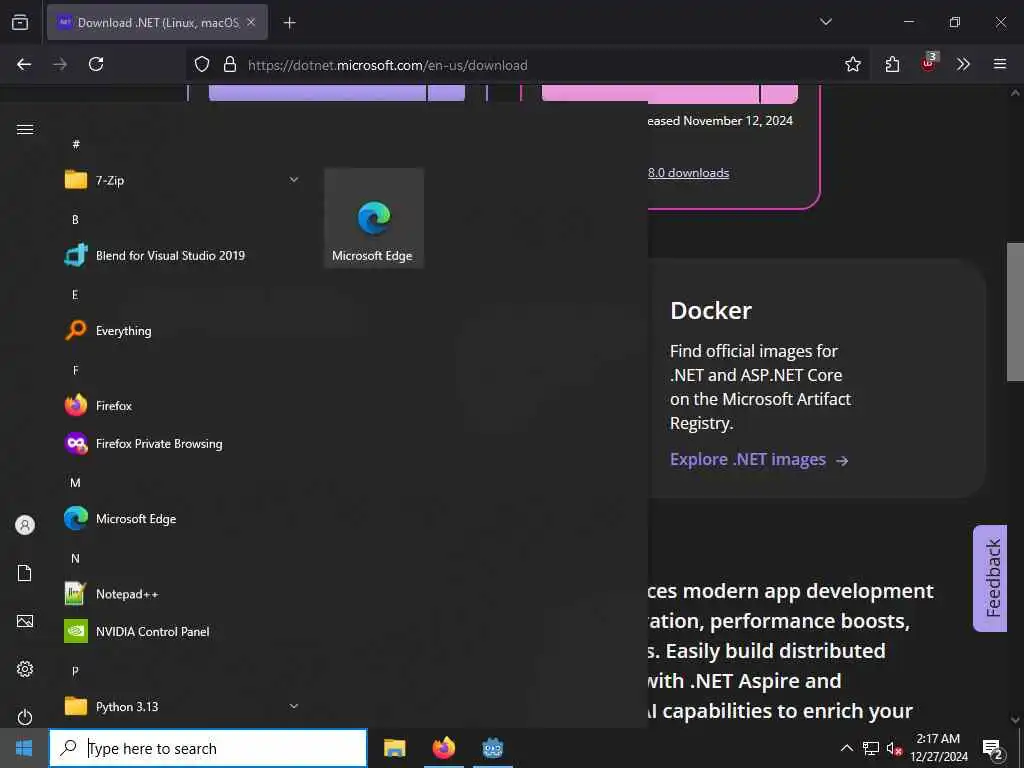Expand the Python 3.13 folder chevron
This screenshot has height=768, width=1024.
click(294, 706)
